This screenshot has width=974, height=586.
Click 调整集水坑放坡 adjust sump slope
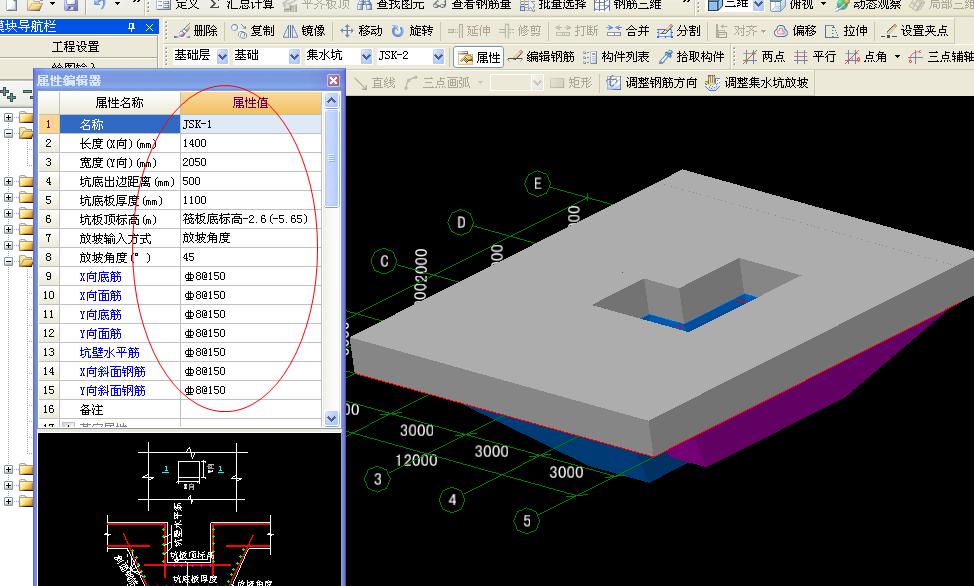[x=757, y=83]
